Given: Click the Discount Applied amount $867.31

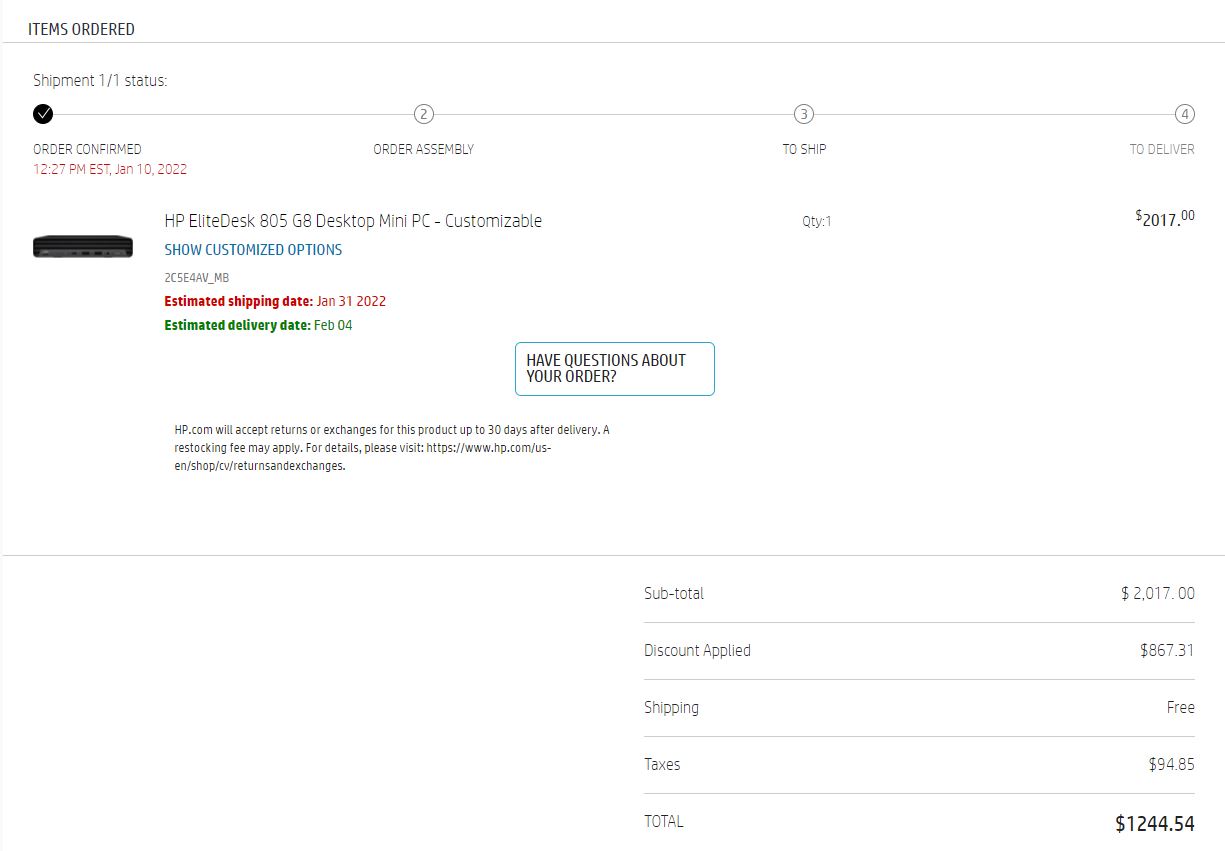Looking at the screenshot, I should [1167, 650].
